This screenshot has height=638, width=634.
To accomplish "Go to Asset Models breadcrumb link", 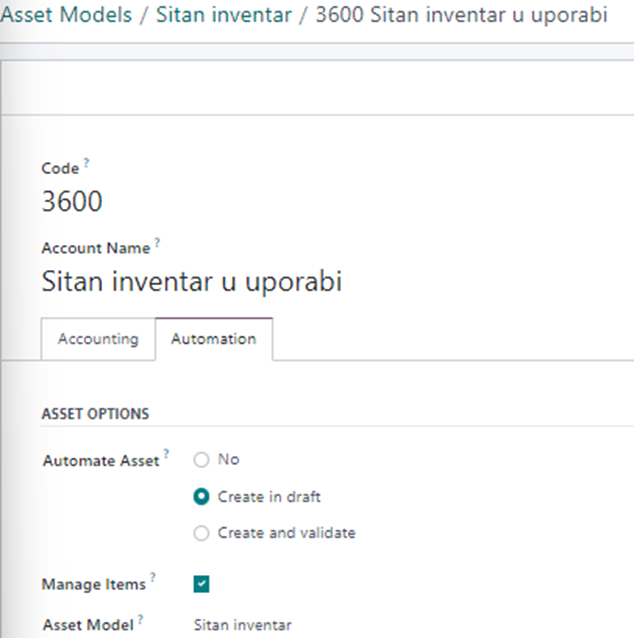I will pos(66,17).
